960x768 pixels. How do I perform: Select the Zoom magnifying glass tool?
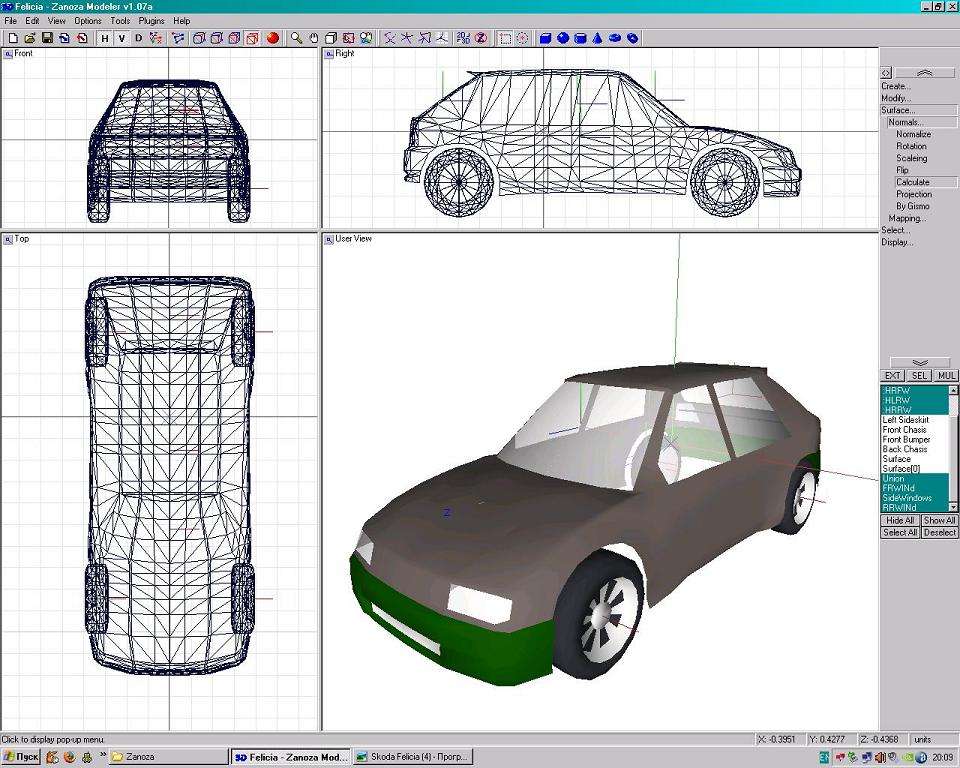coord(296,38)
